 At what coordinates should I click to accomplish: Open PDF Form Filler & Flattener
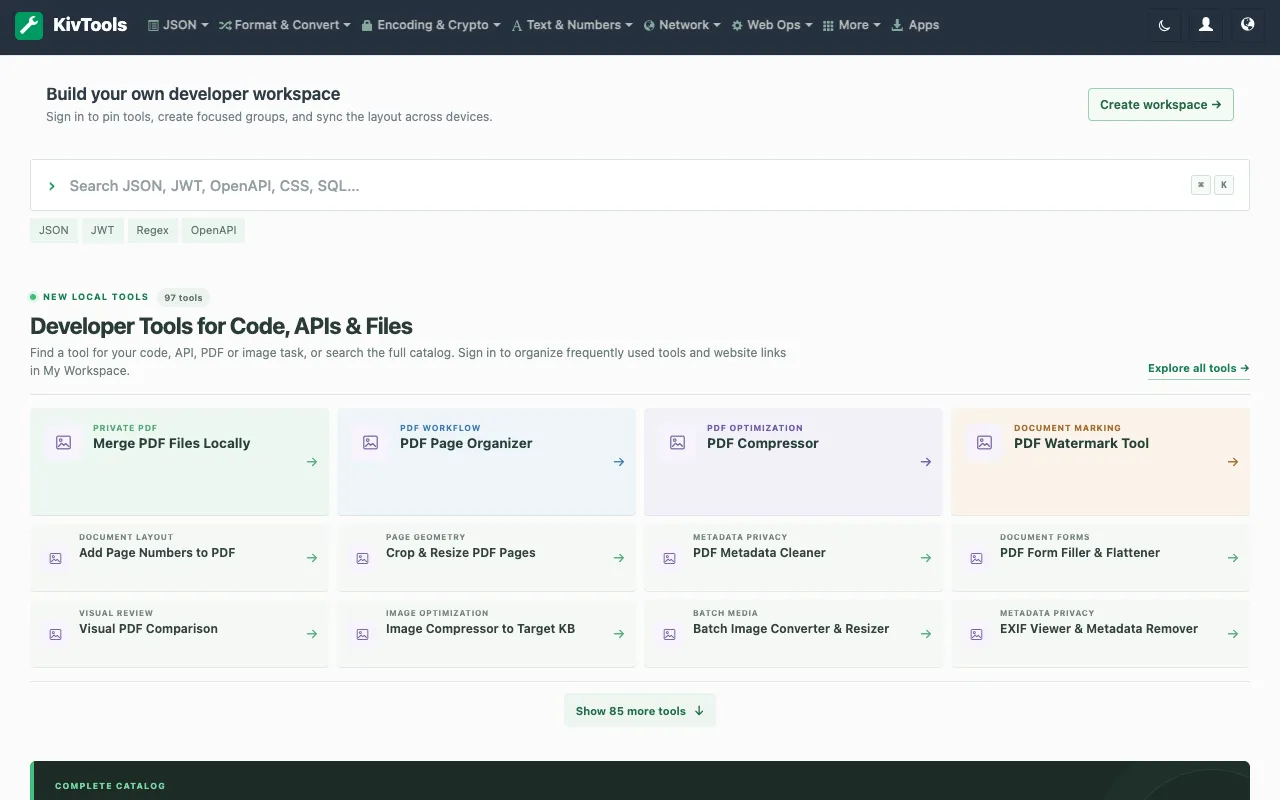(x=1100, y=557)
